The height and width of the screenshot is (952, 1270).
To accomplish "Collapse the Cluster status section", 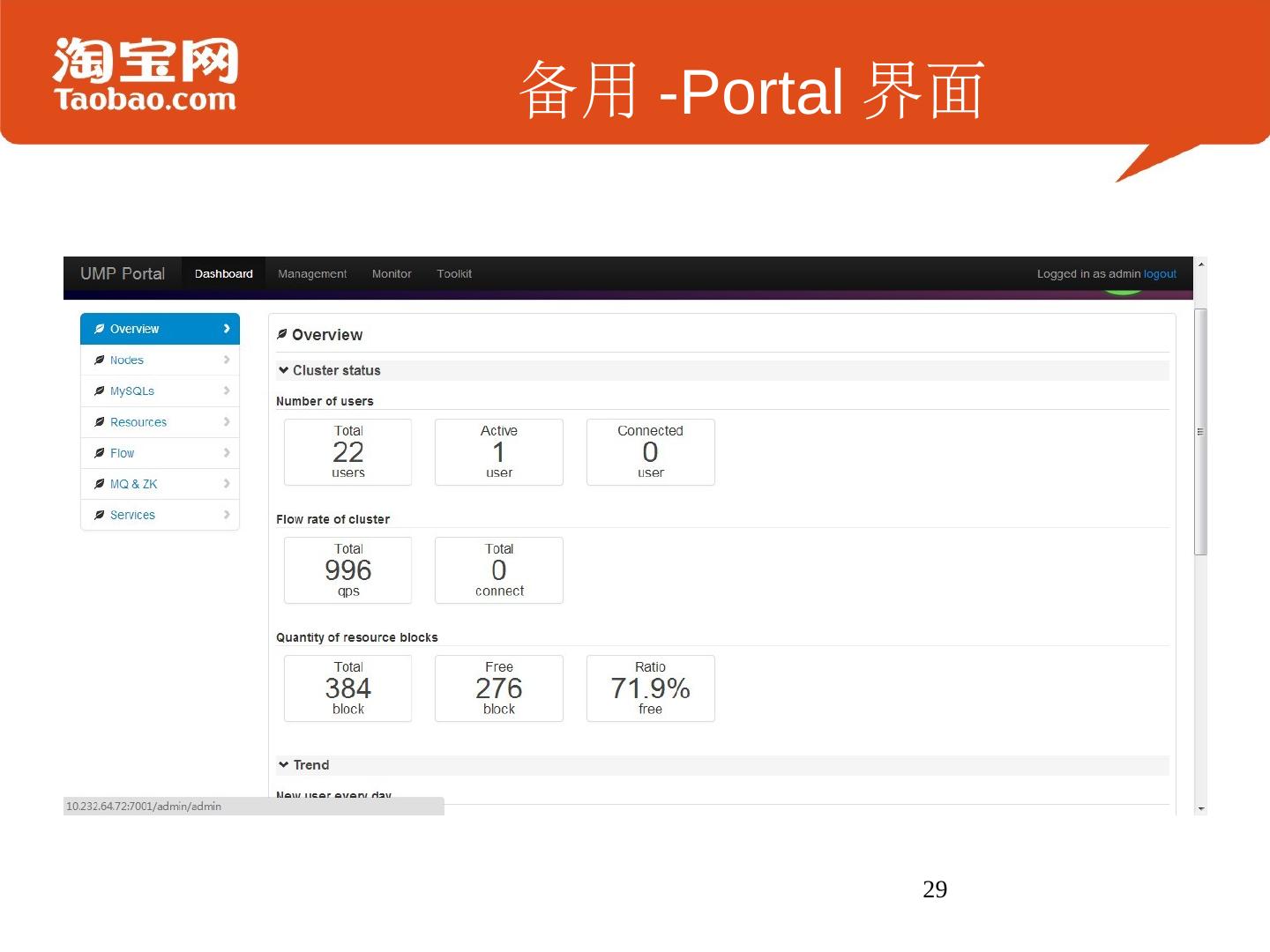I will (x=284, y=370).
